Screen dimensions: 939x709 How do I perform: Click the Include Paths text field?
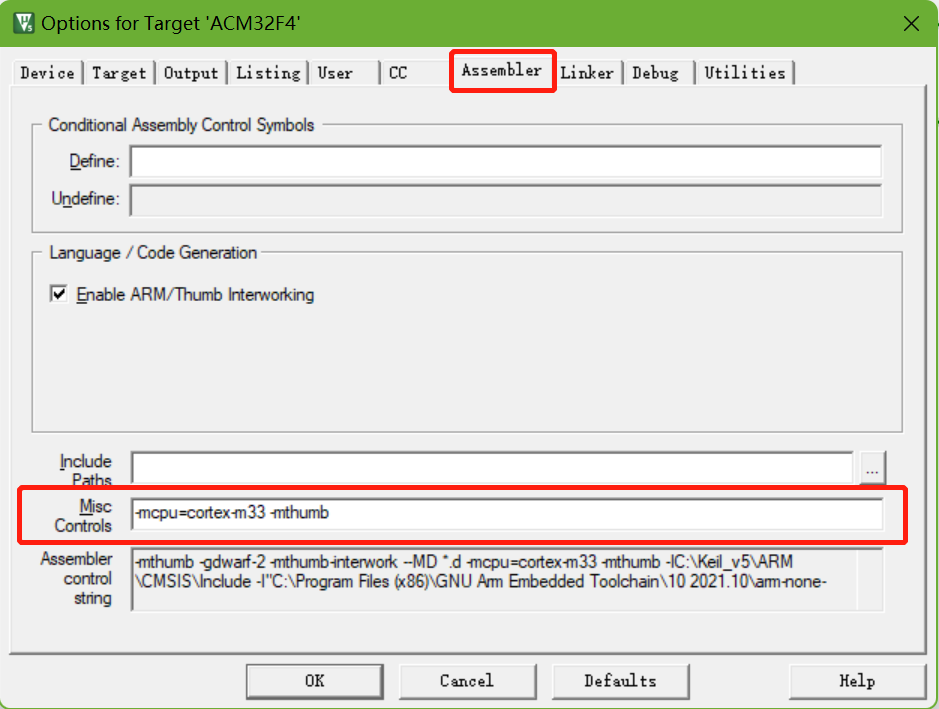(x=491, y=467)
